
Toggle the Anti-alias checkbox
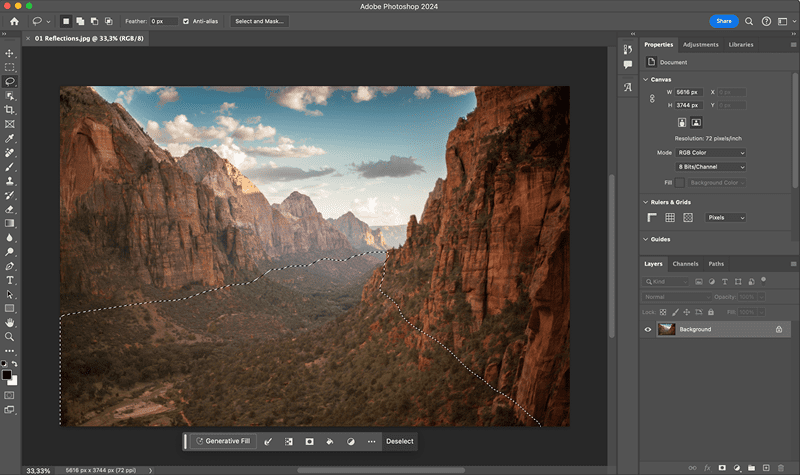[x=186, y=21]
